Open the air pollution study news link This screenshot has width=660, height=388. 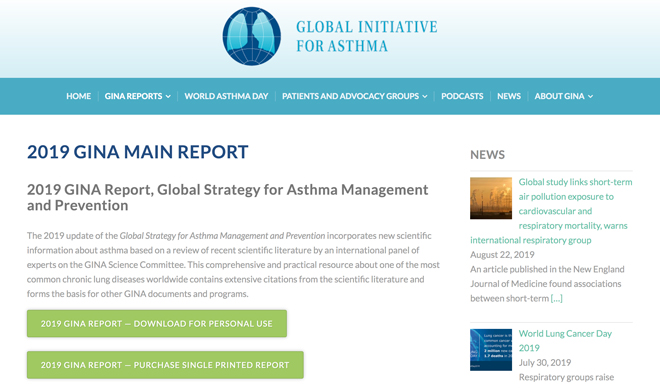(551, 211)
